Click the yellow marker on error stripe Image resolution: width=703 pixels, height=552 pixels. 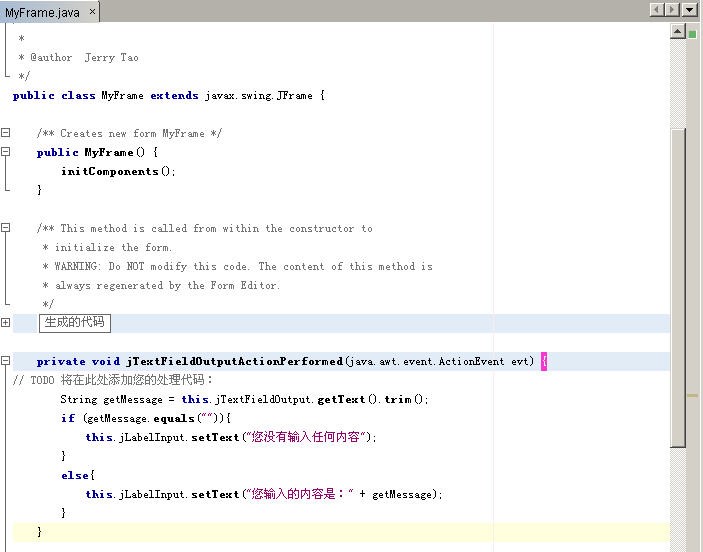point(693,396)
